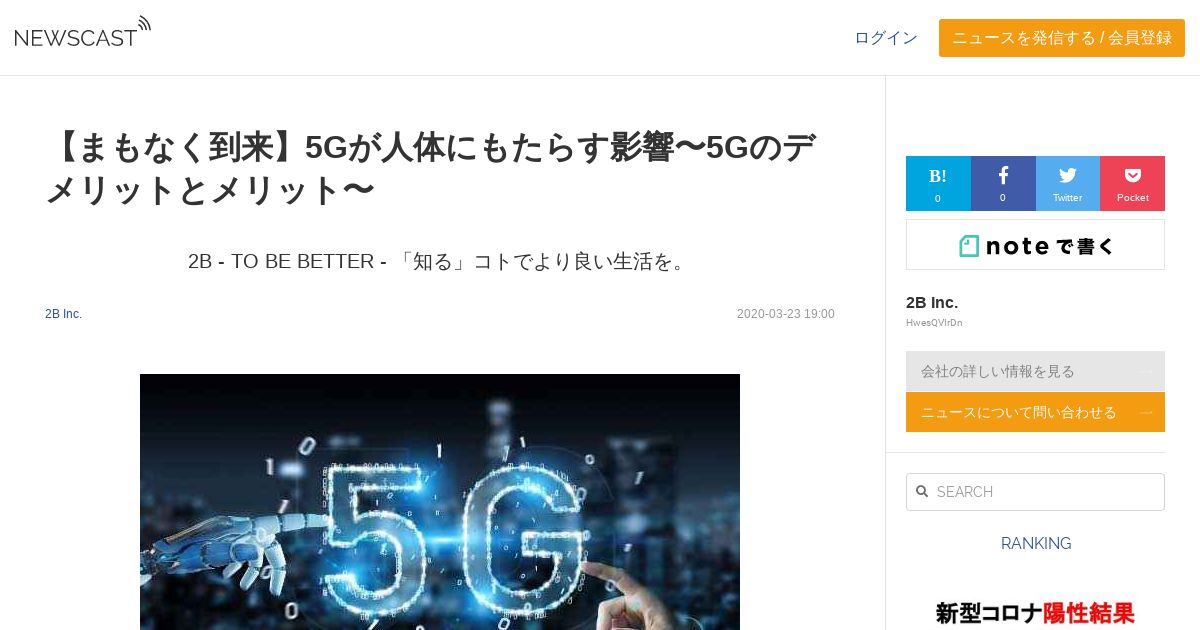Click ニュースについて問い合わせる button
The width and height of the screenshot is (1200, 630).
(1035, 412)
